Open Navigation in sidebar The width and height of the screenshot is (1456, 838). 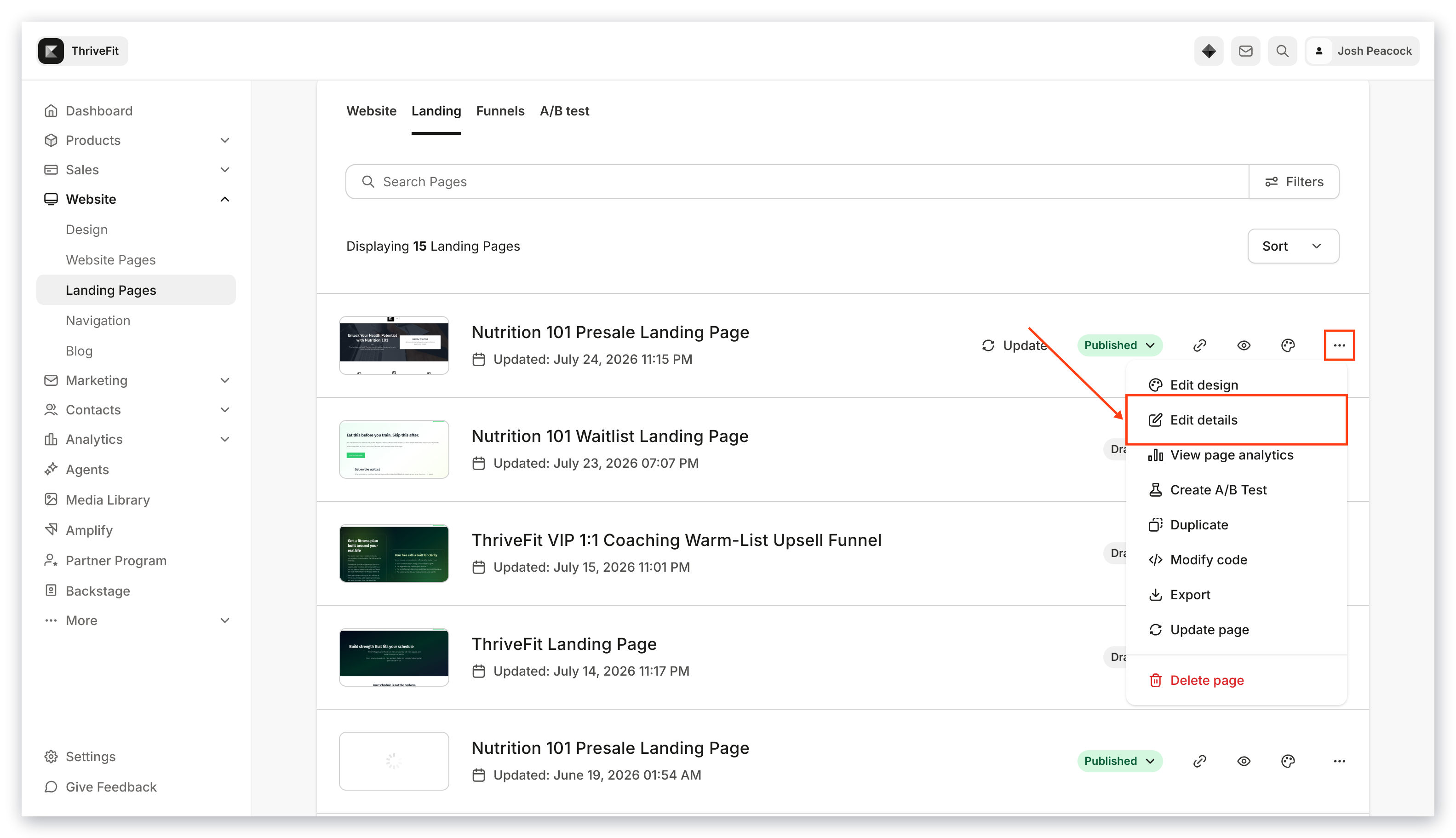pyautogui.click(x=98, y=320)
